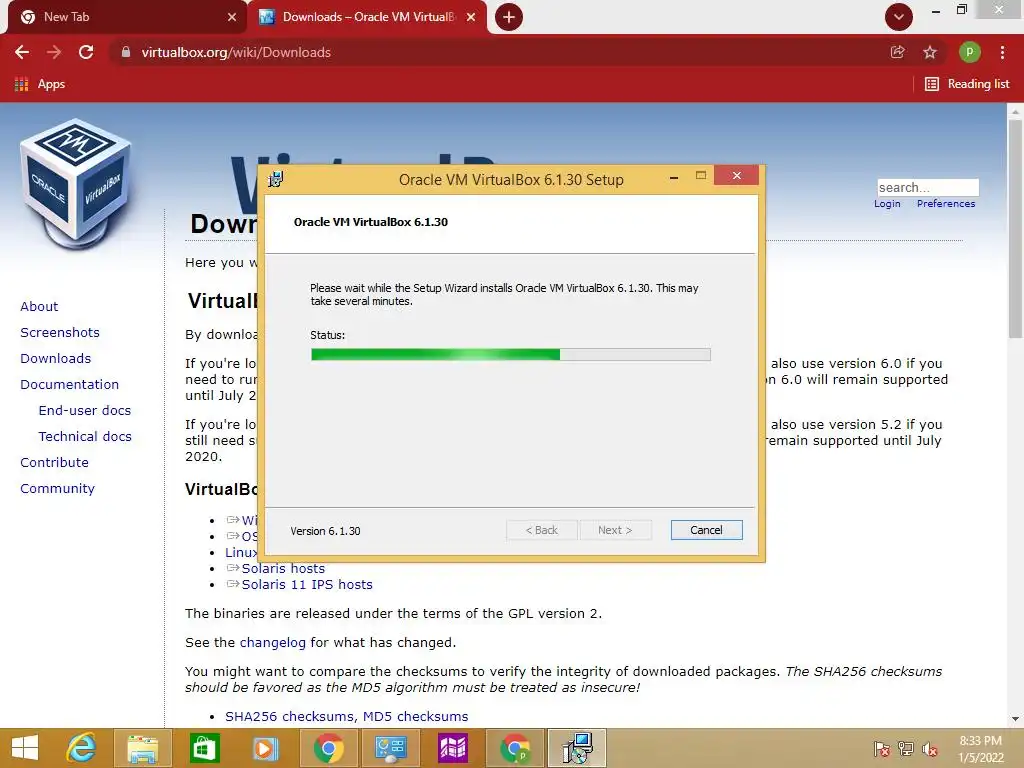Click the browser forward arrow
The height and width of the screenshot is (768, 1024).
[x=54, y=52]
